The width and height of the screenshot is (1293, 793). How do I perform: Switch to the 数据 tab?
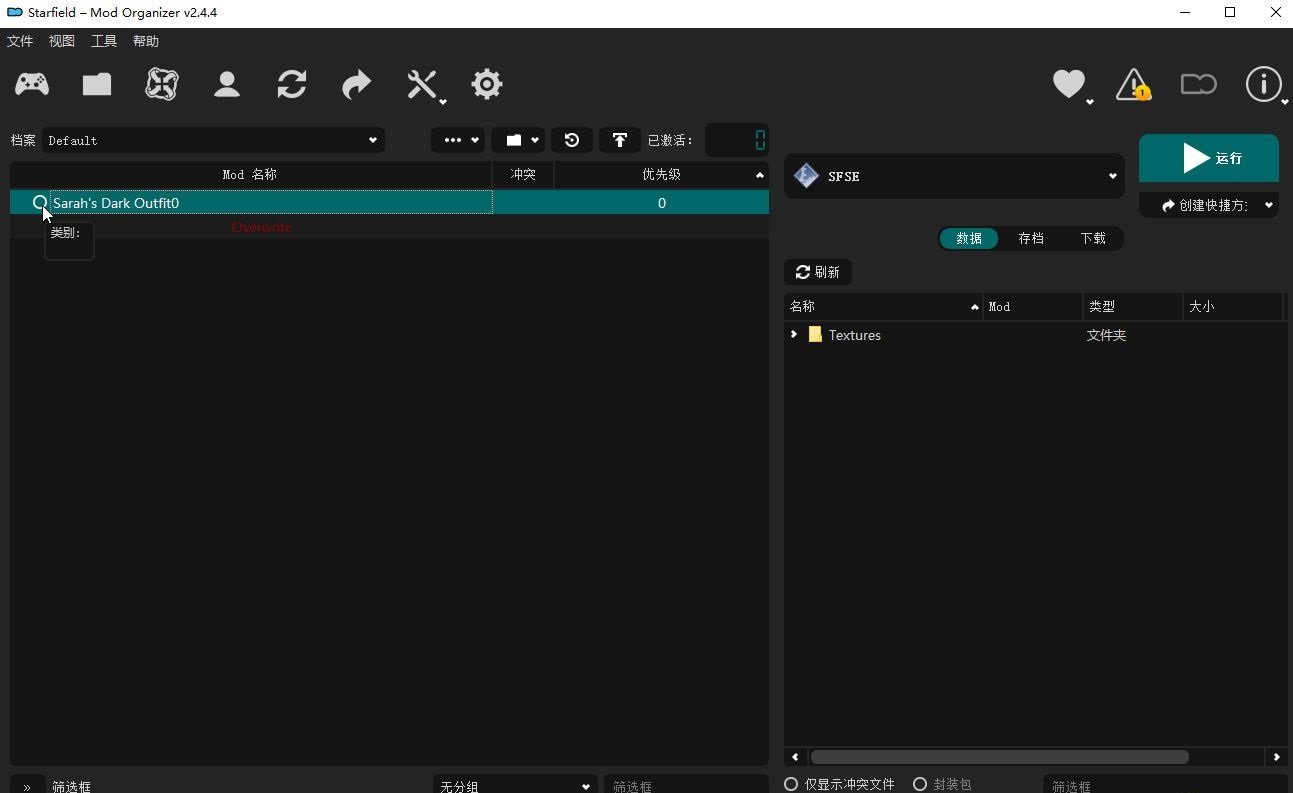coord(969,238)
